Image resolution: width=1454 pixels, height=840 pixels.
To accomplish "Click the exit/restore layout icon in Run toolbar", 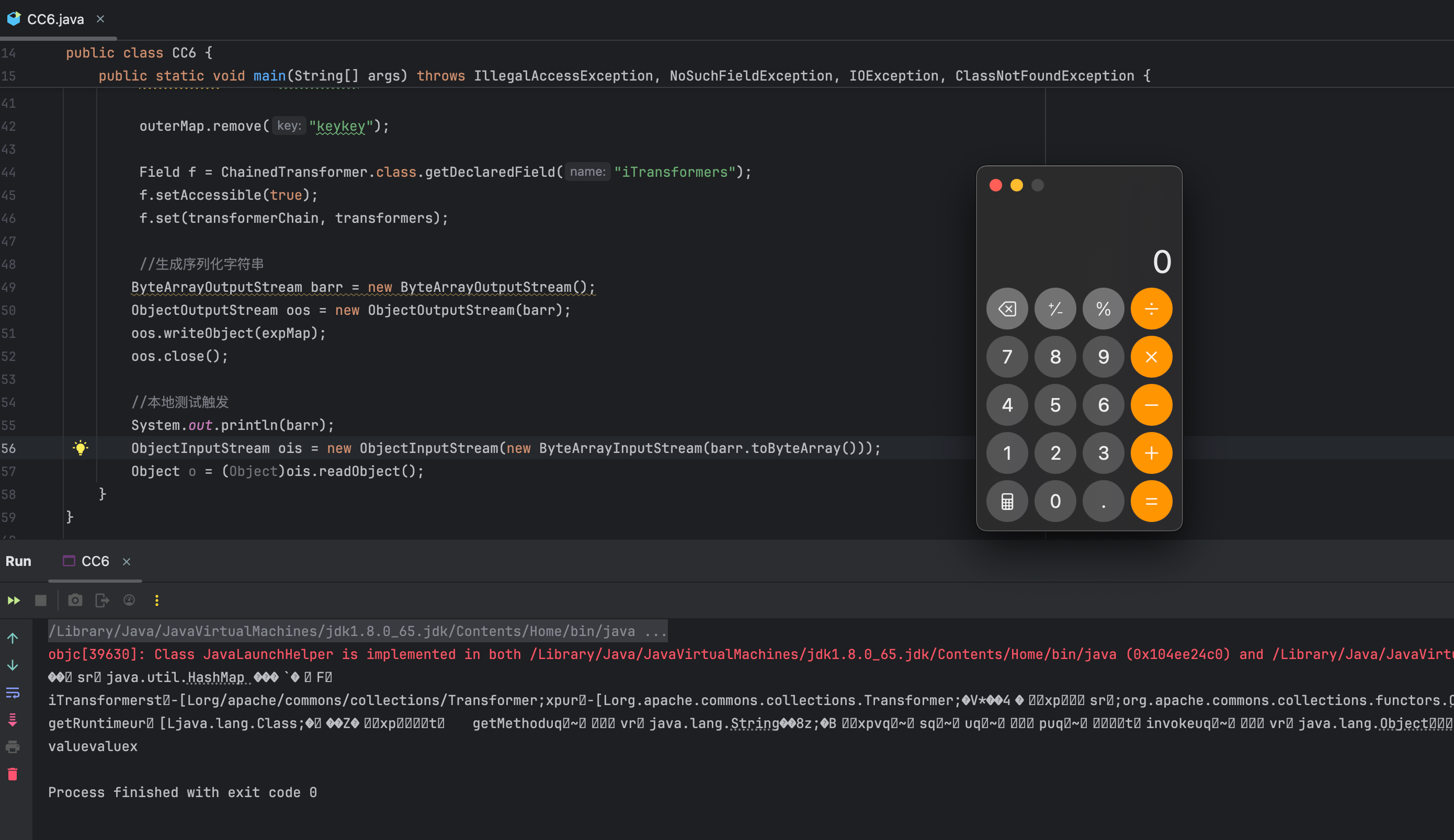I will pos(102,600).
